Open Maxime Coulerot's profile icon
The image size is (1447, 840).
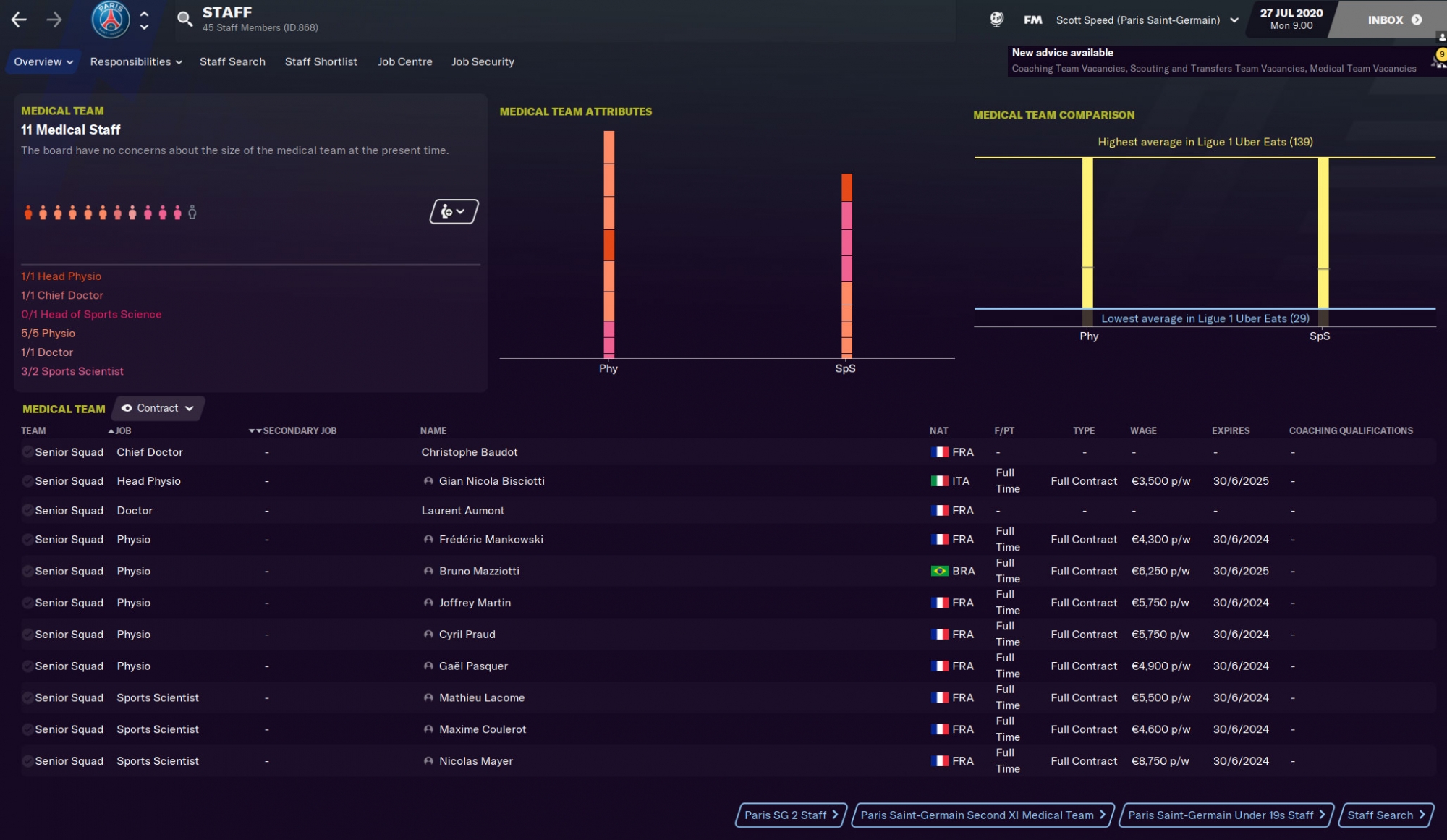[428, 729]
